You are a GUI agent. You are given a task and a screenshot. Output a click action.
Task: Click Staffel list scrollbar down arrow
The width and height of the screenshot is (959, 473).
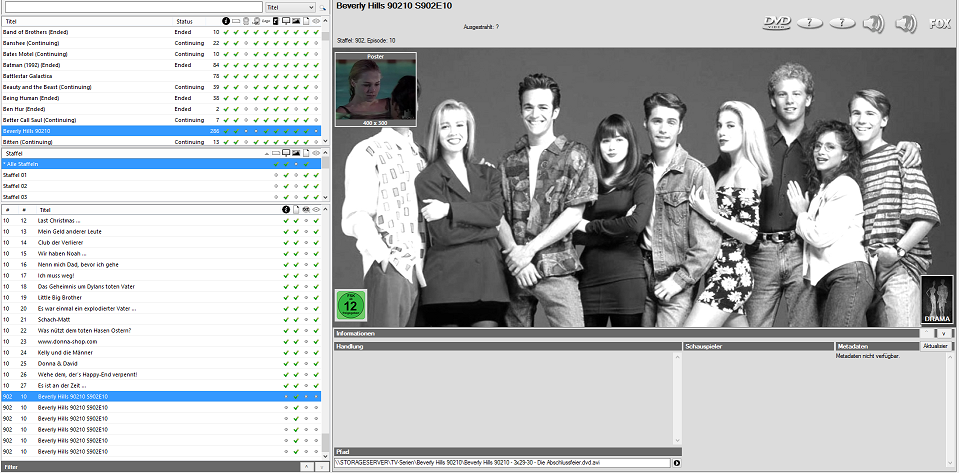[325, 197]
